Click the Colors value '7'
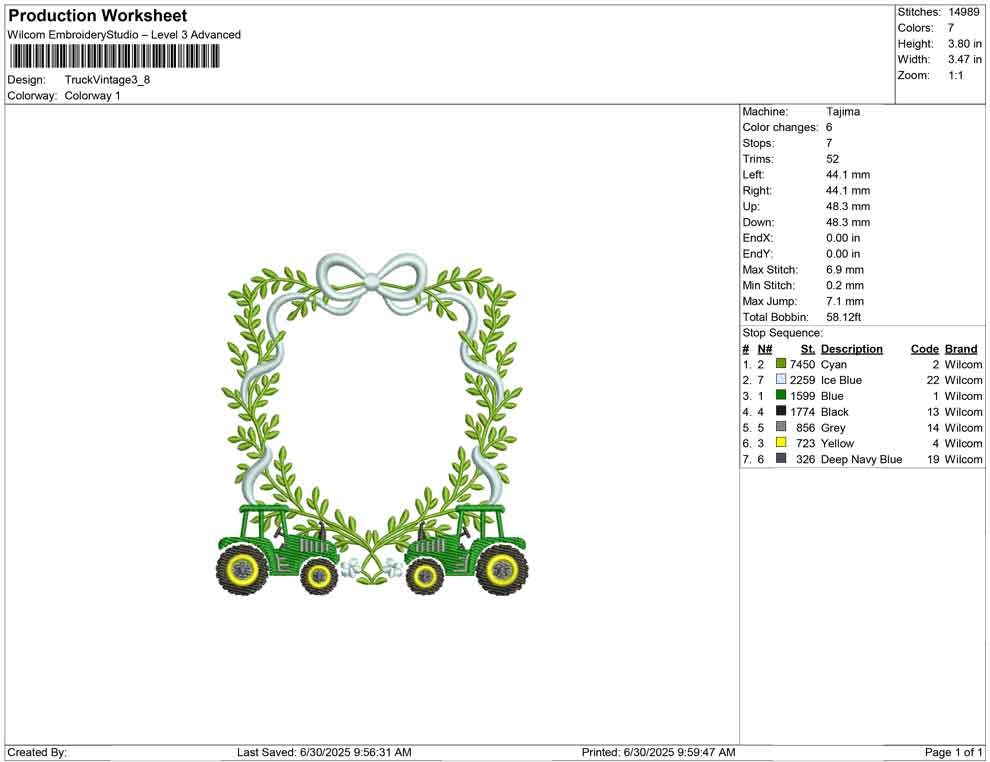Viewport: 990px width, 762px height. click(951, 28)
